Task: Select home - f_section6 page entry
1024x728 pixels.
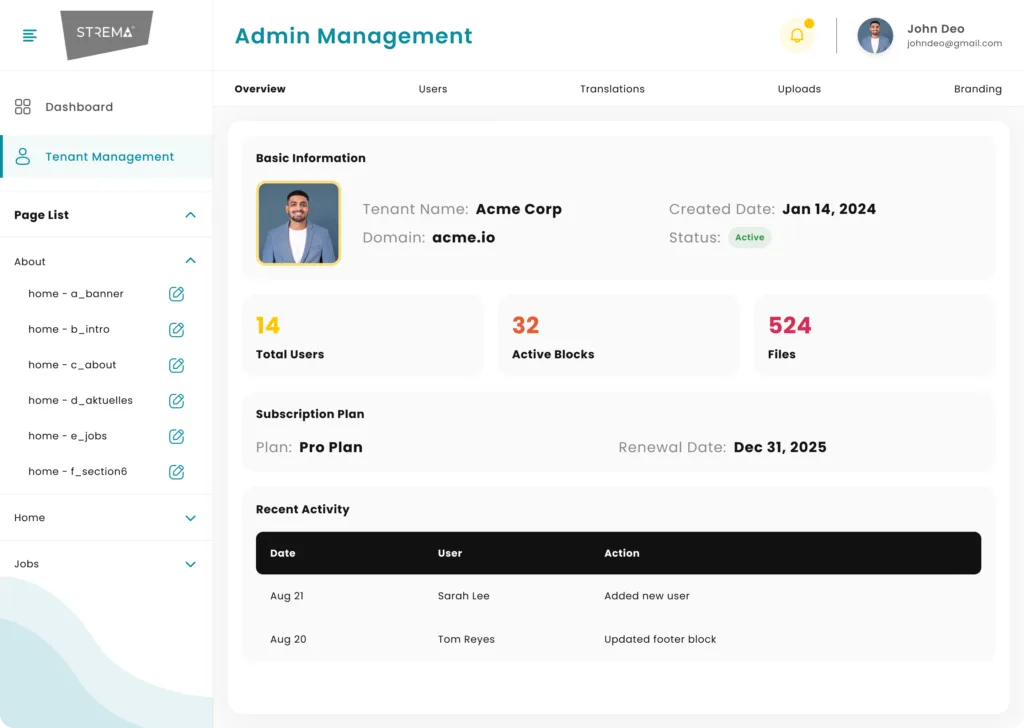Action: (78, 471)
